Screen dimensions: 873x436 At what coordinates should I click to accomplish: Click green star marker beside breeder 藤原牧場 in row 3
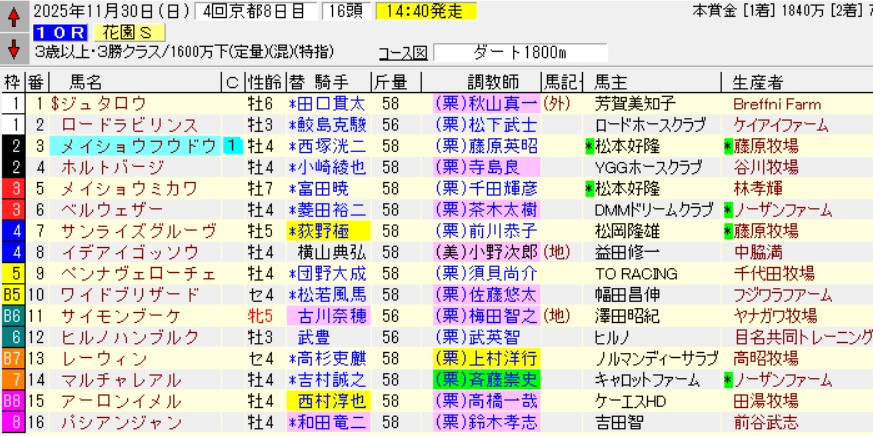727,146
